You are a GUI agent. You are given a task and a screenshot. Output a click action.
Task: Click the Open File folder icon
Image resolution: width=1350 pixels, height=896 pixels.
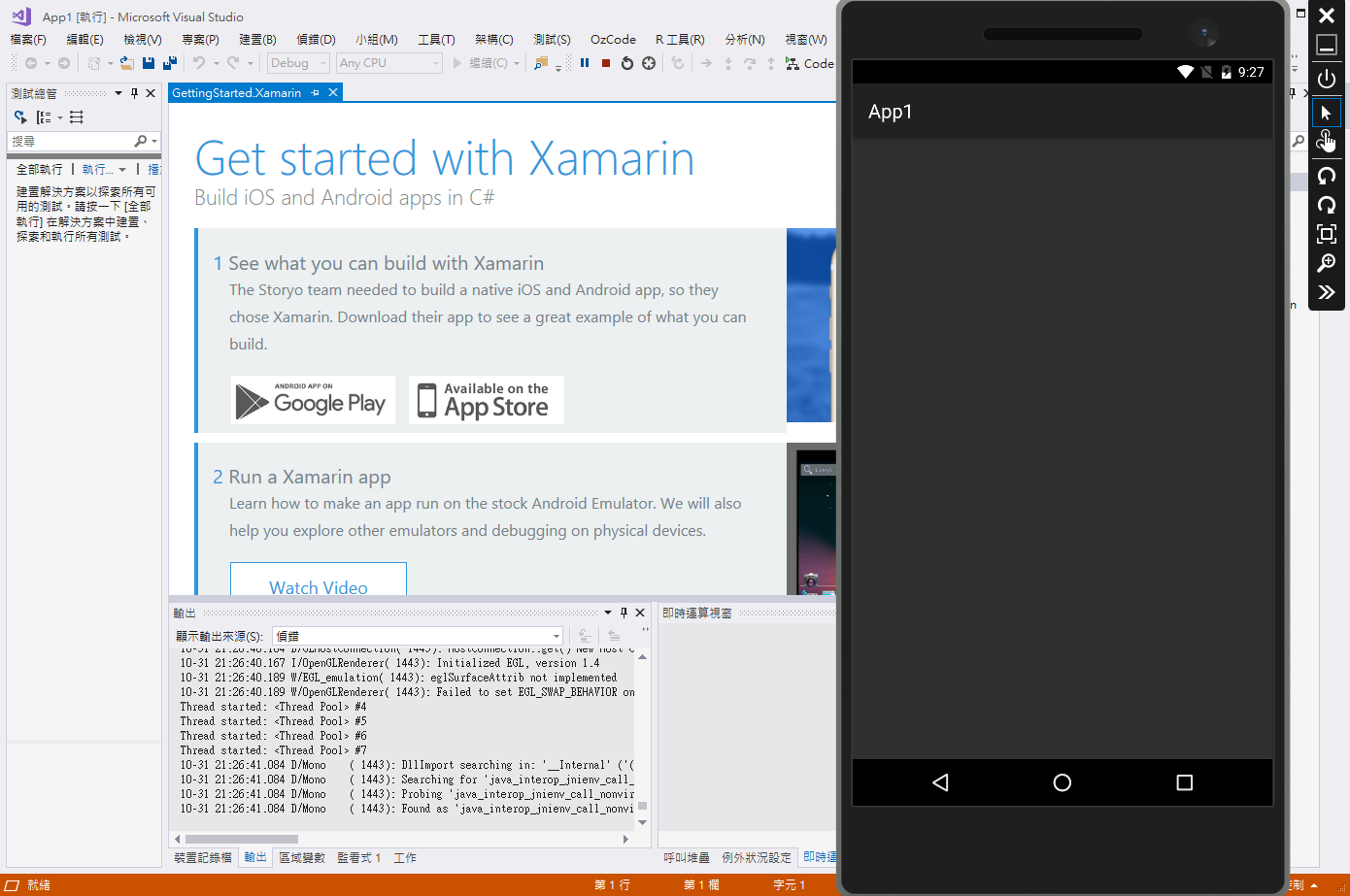[x=126, y=63]
